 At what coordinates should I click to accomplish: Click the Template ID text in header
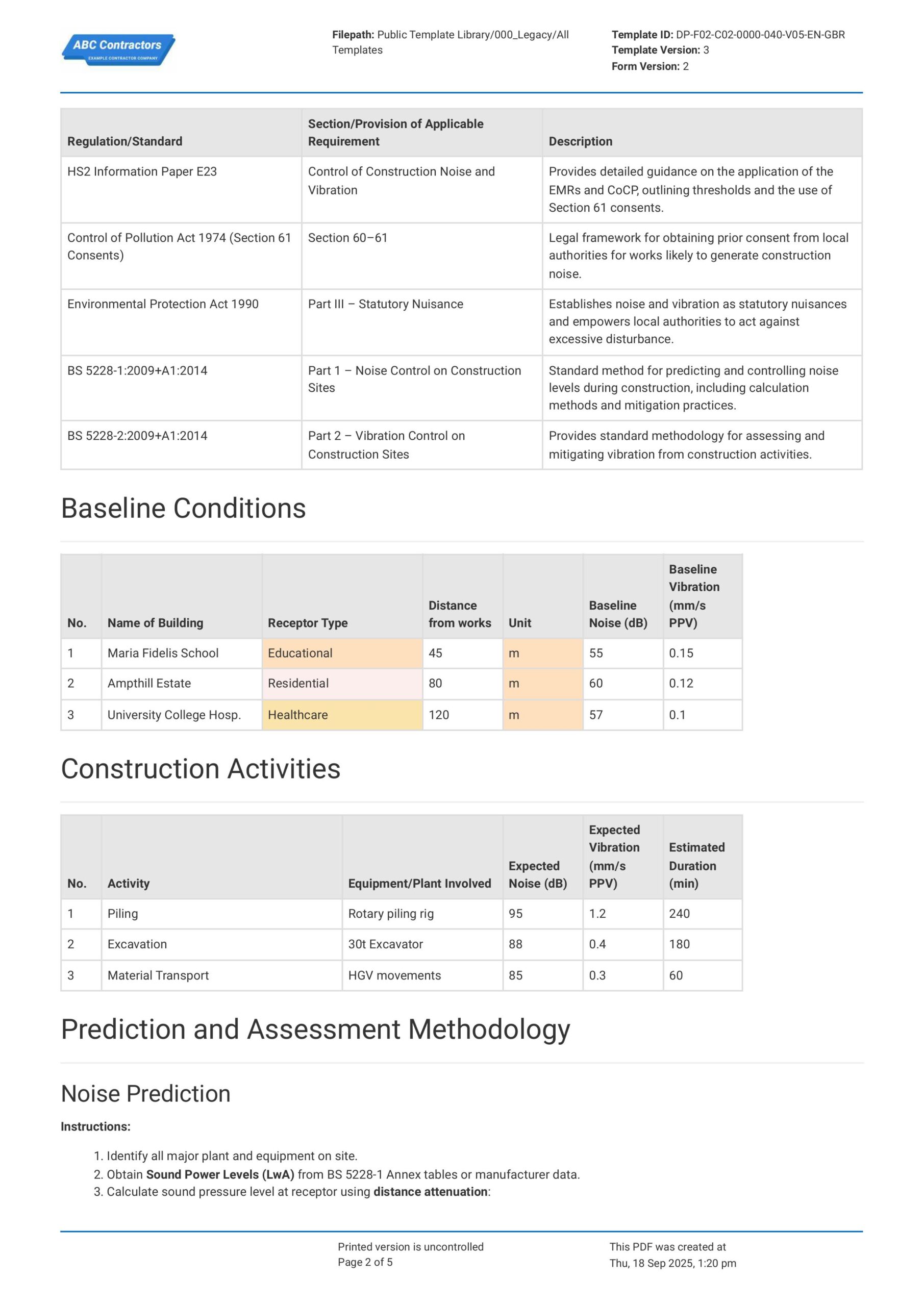(x=728, y=35)
